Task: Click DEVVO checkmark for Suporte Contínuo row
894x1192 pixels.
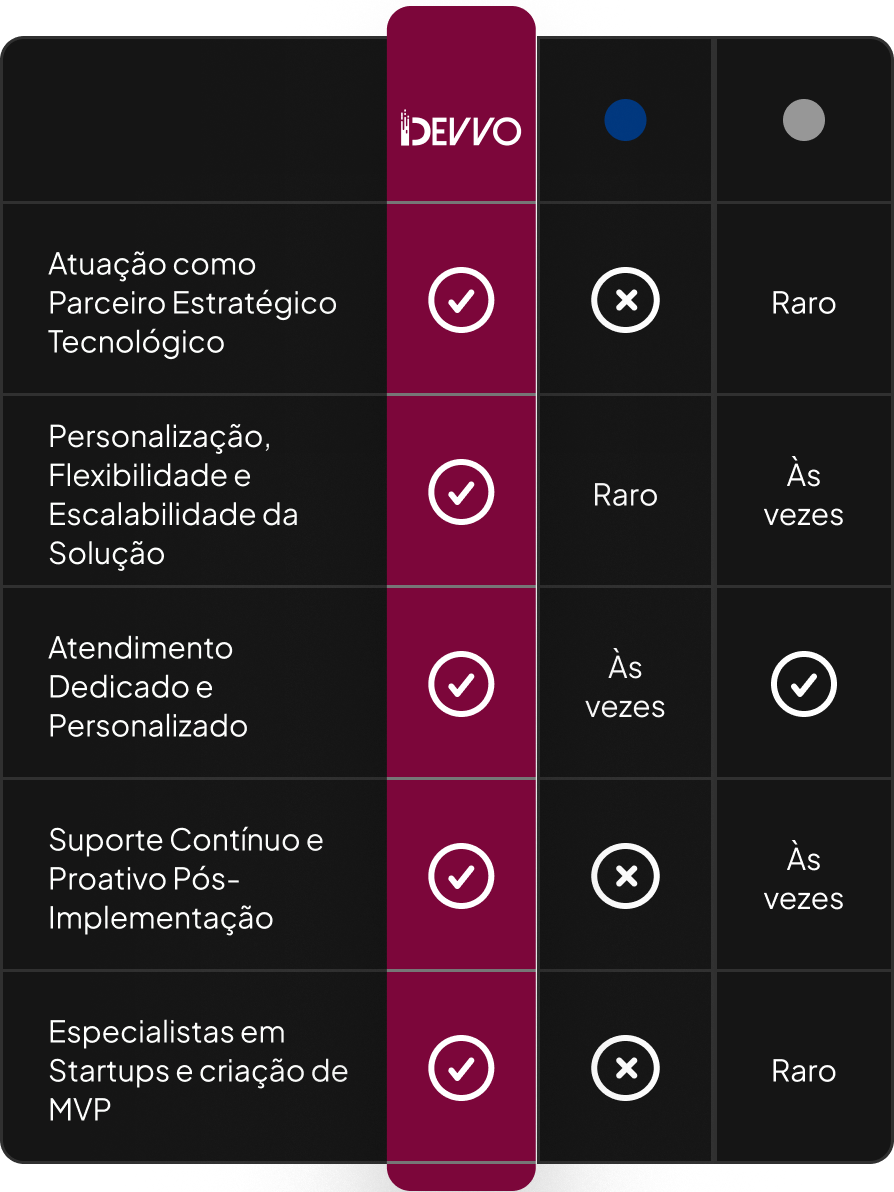Action: pyautogui.click(x=461, y=876)
